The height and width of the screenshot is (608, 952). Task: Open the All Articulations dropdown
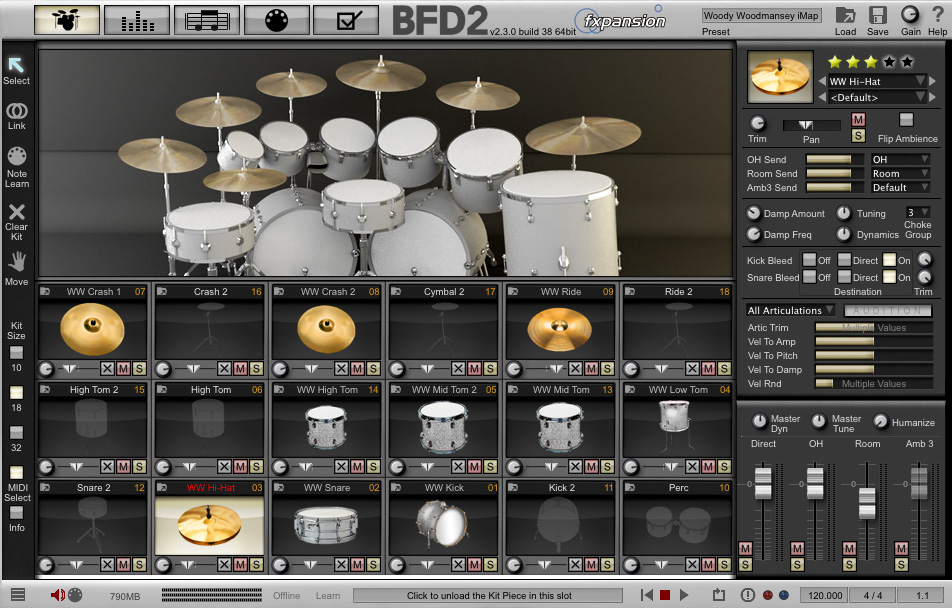(790, 310)
